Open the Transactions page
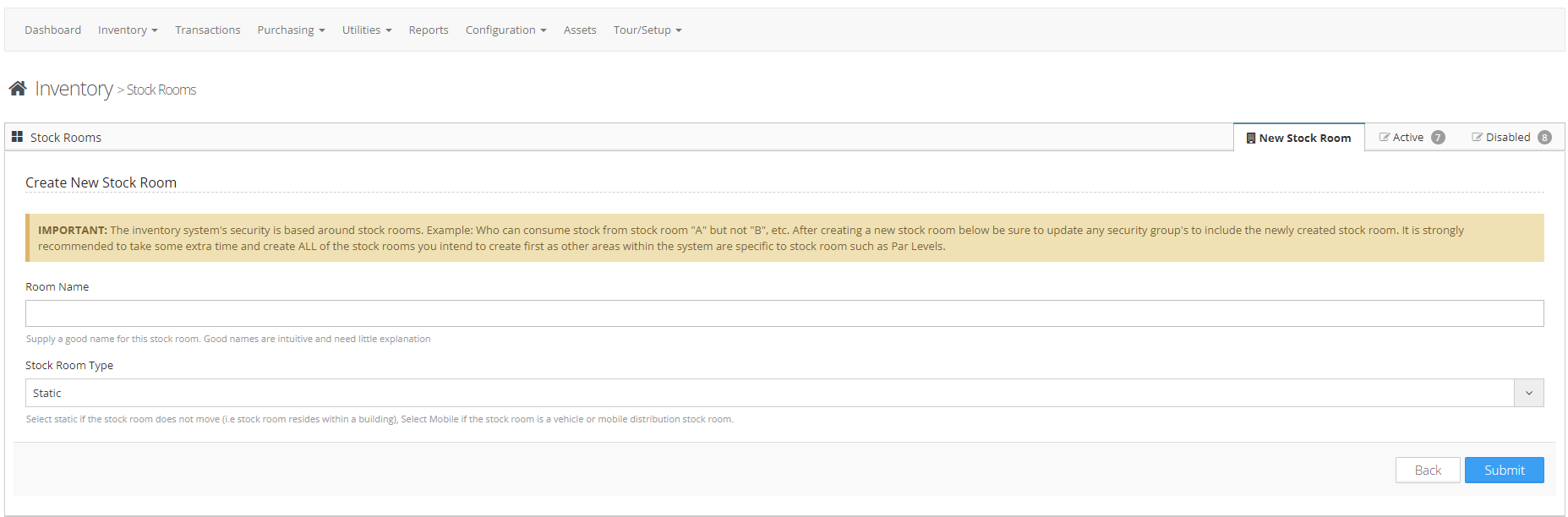Screen dimensions: 1568x517 207,30
